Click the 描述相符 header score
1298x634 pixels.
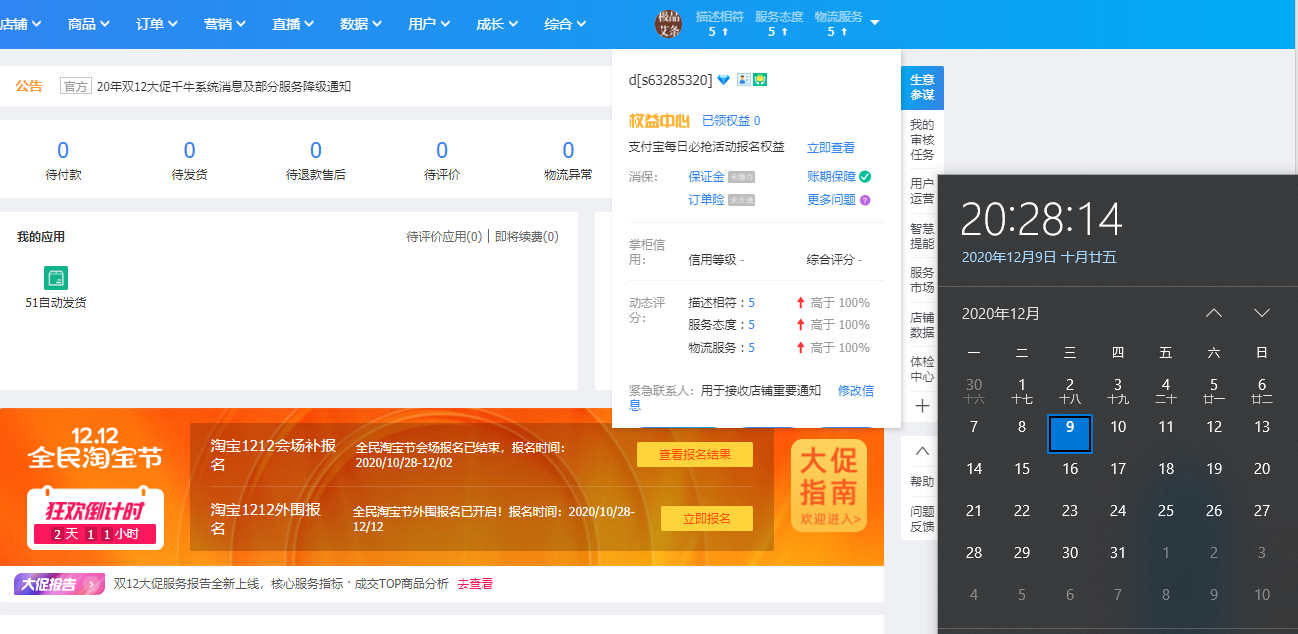point(719,24)
